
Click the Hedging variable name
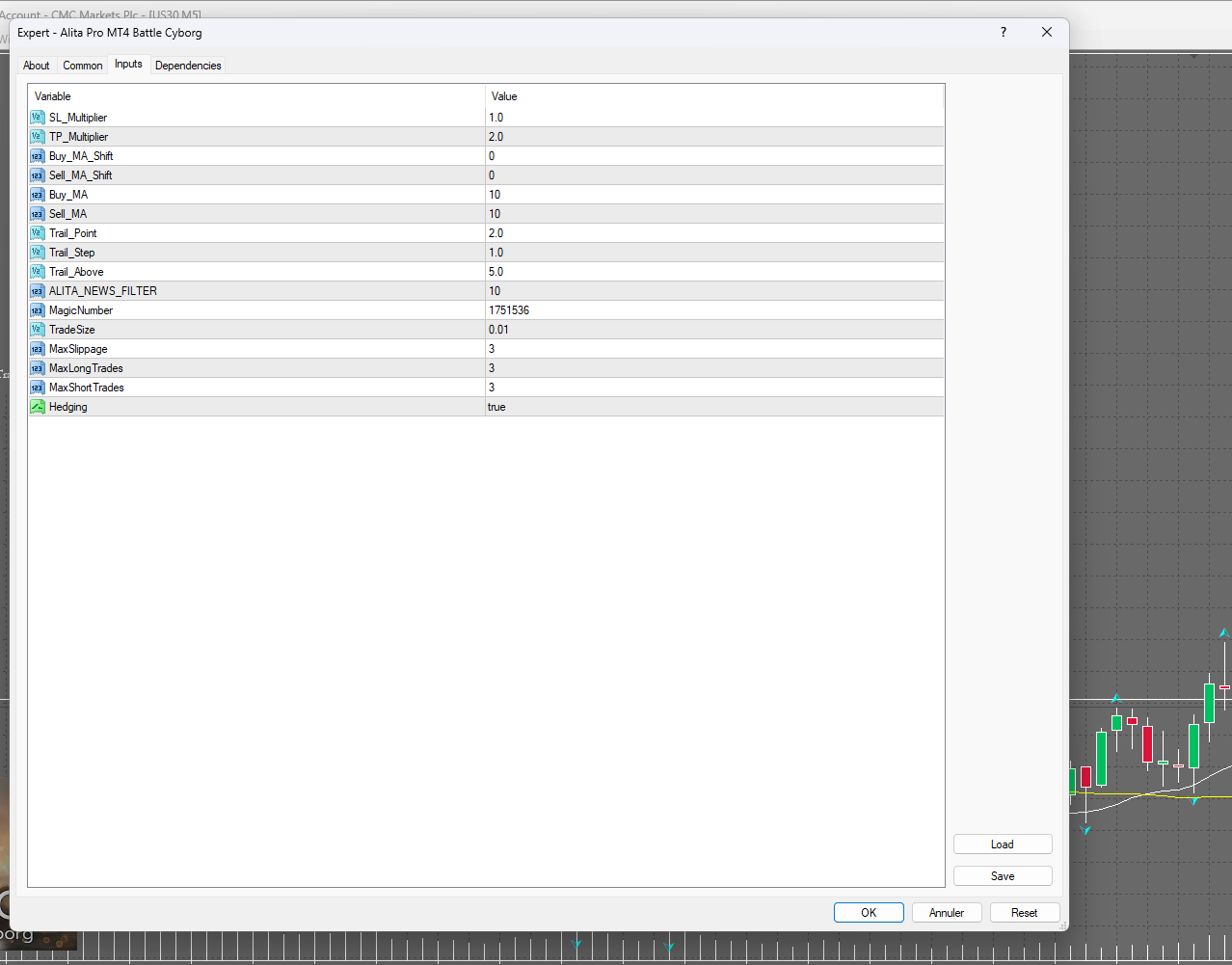(68, 407)
